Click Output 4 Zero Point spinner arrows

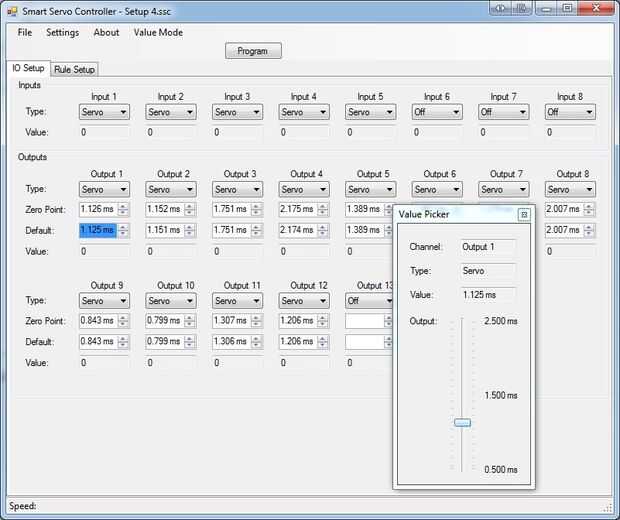pyautogui.click(x=323, y=209)
